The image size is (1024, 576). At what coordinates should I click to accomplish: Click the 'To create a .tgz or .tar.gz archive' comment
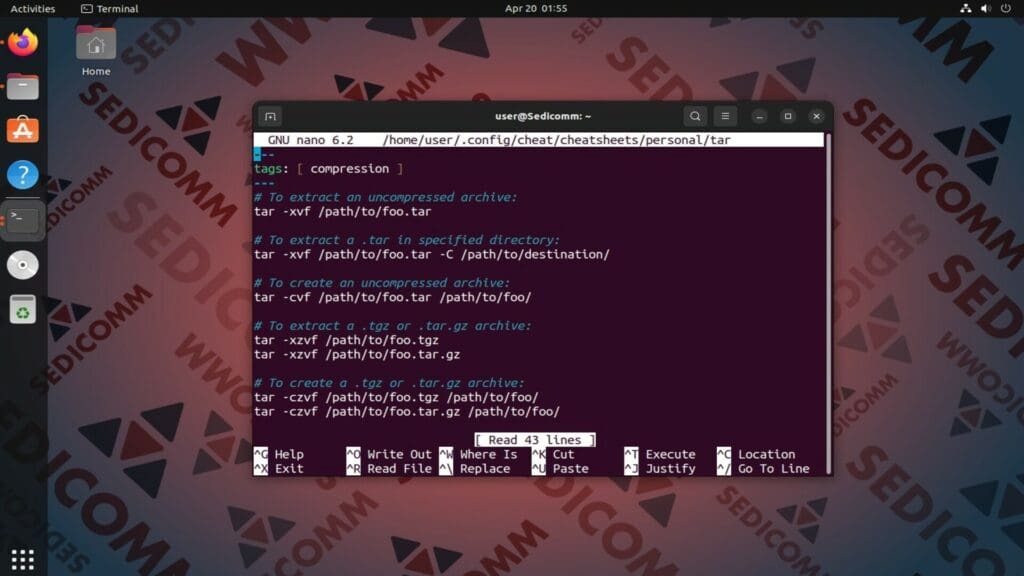point(389,383)
